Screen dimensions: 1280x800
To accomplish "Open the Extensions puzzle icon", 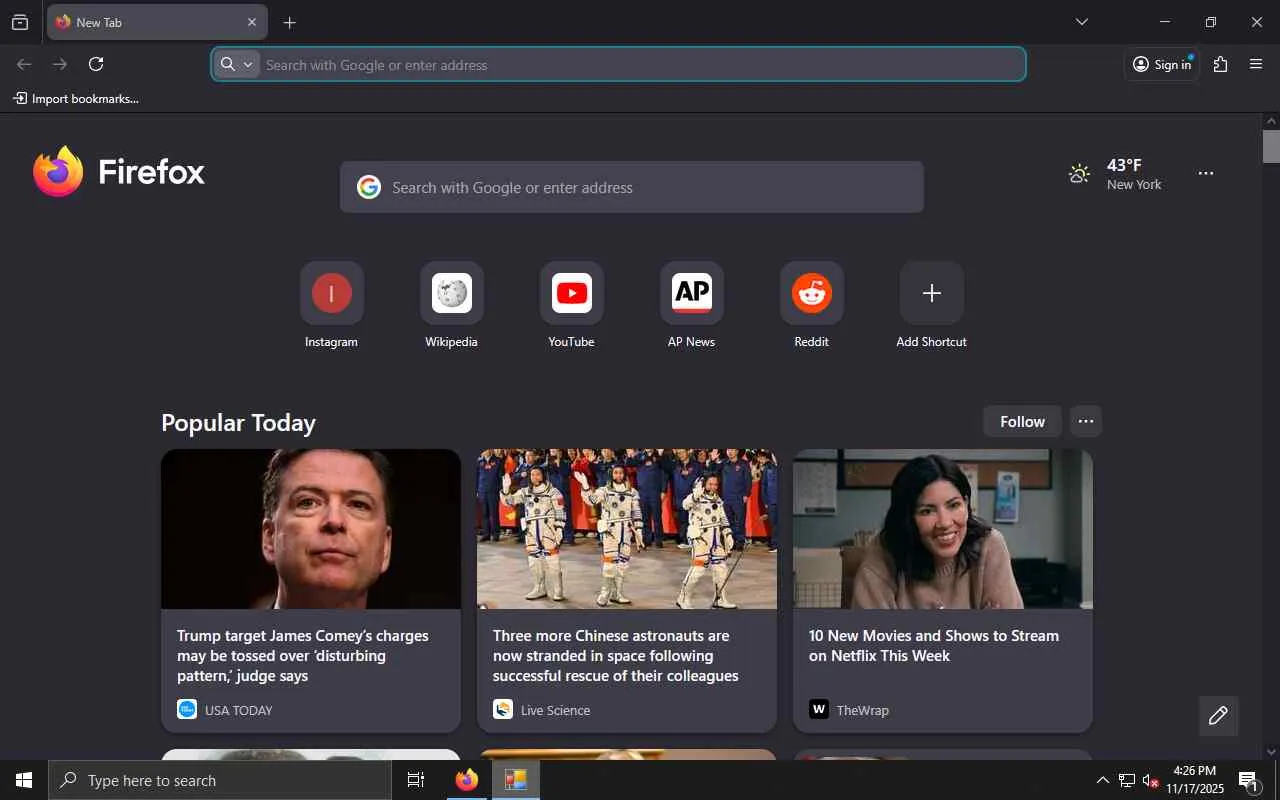I will [x=1220, y=64].
